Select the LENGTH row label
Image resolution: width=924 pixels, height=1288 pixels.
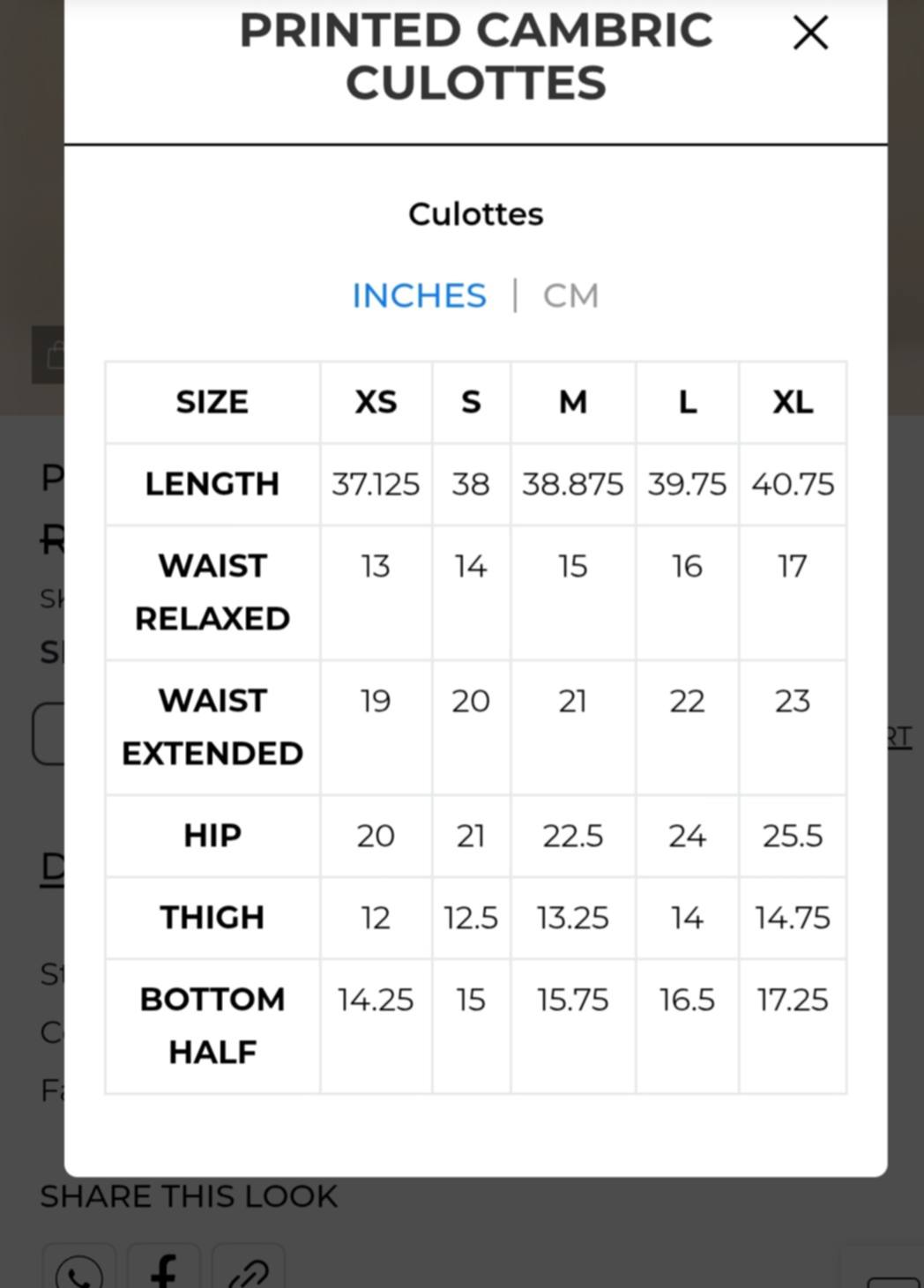click(212, 484)
